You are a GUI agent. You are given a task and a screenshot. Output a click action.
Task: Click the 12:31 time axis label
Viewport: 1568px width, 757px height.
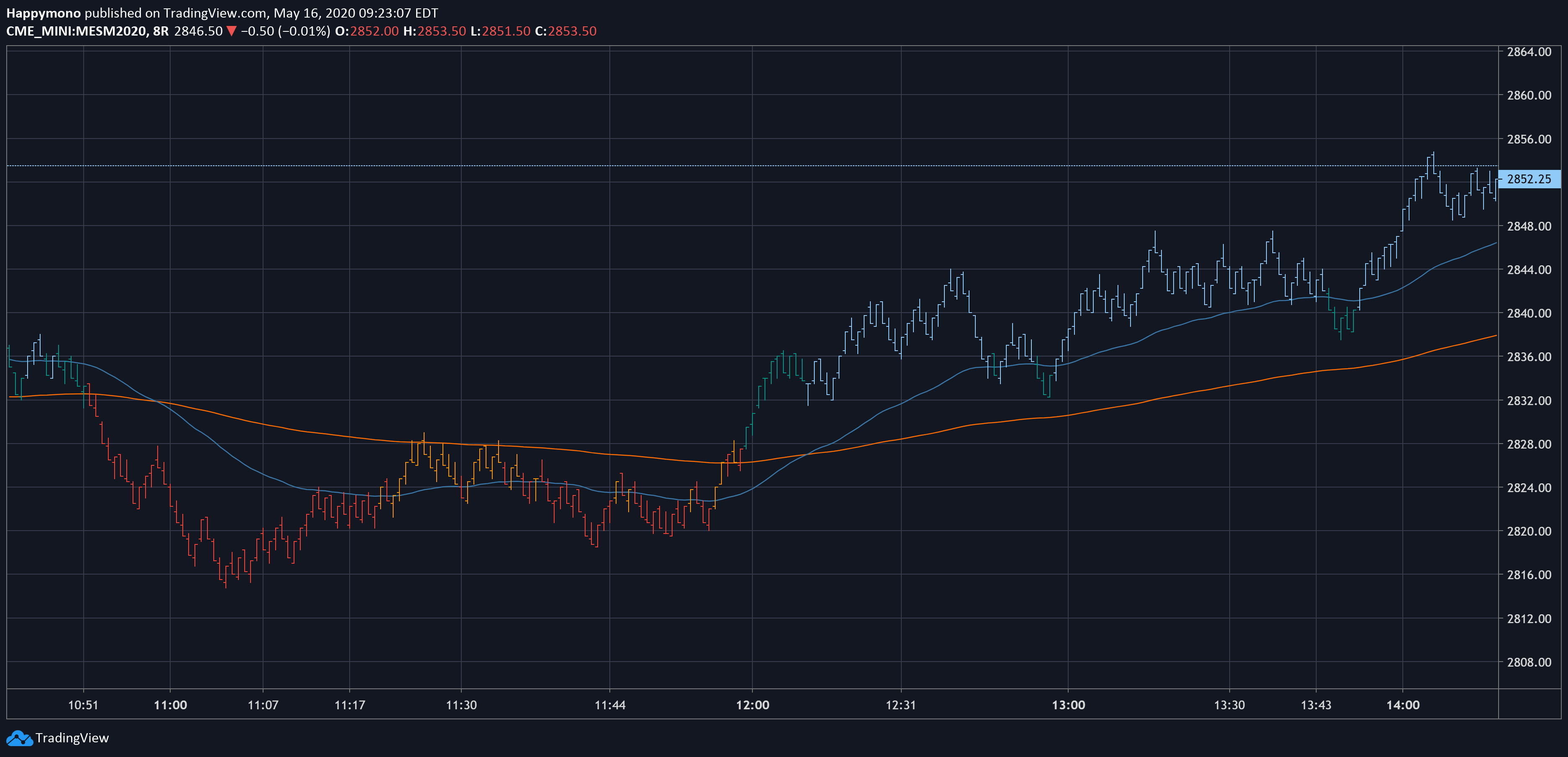[x=901, y=705]
